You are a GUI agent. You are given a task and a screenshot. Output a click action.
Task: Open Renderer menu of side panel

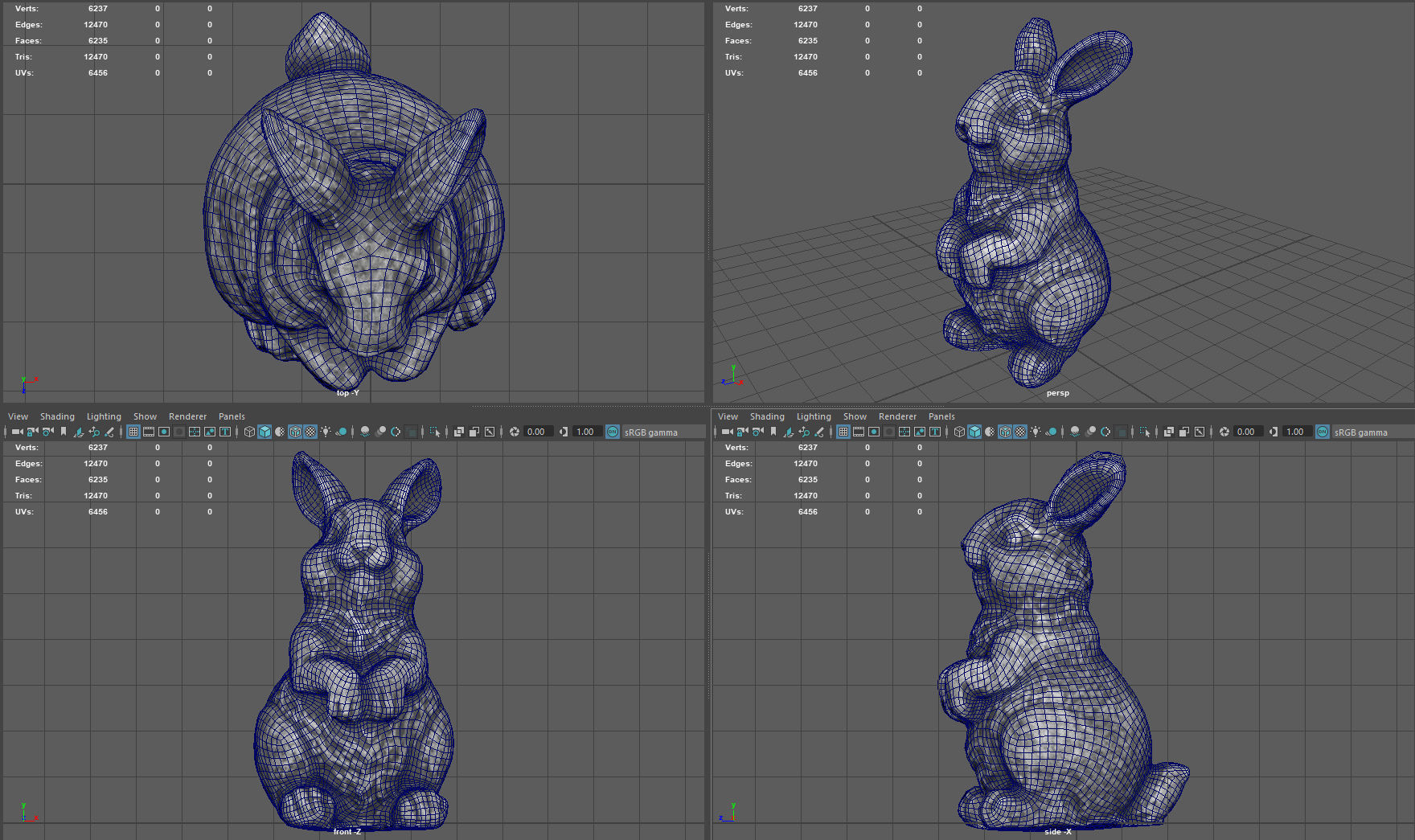point(897,416)
